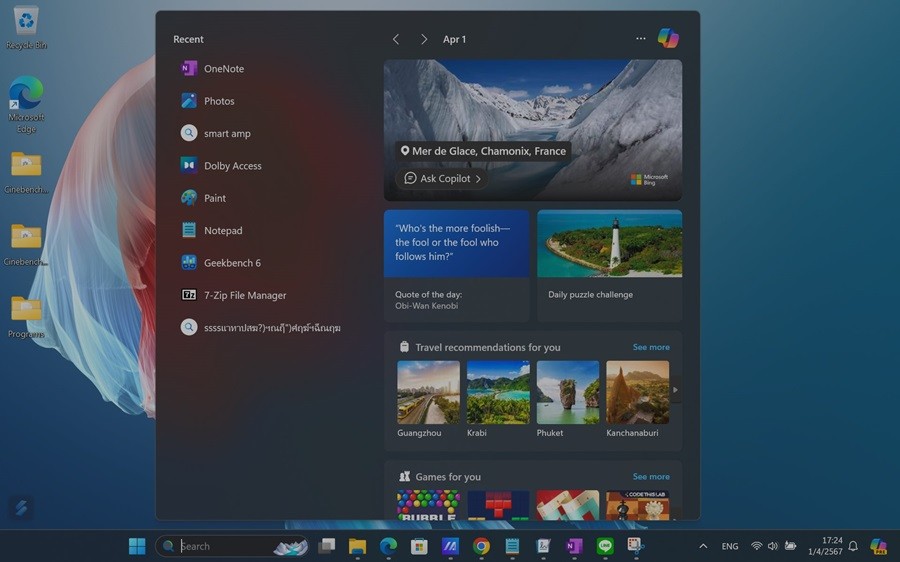Click See more for Games for you
Viewport: 900px width, 562px height.
tap(651, 477)
